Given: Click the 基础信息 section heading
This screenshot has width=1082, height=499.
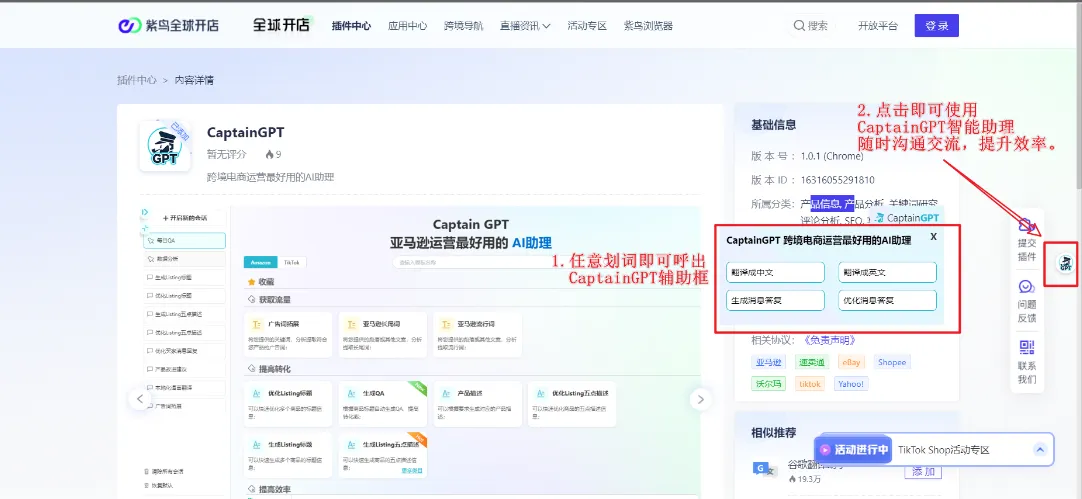Looking at the screenshot, I should [774, 125].
